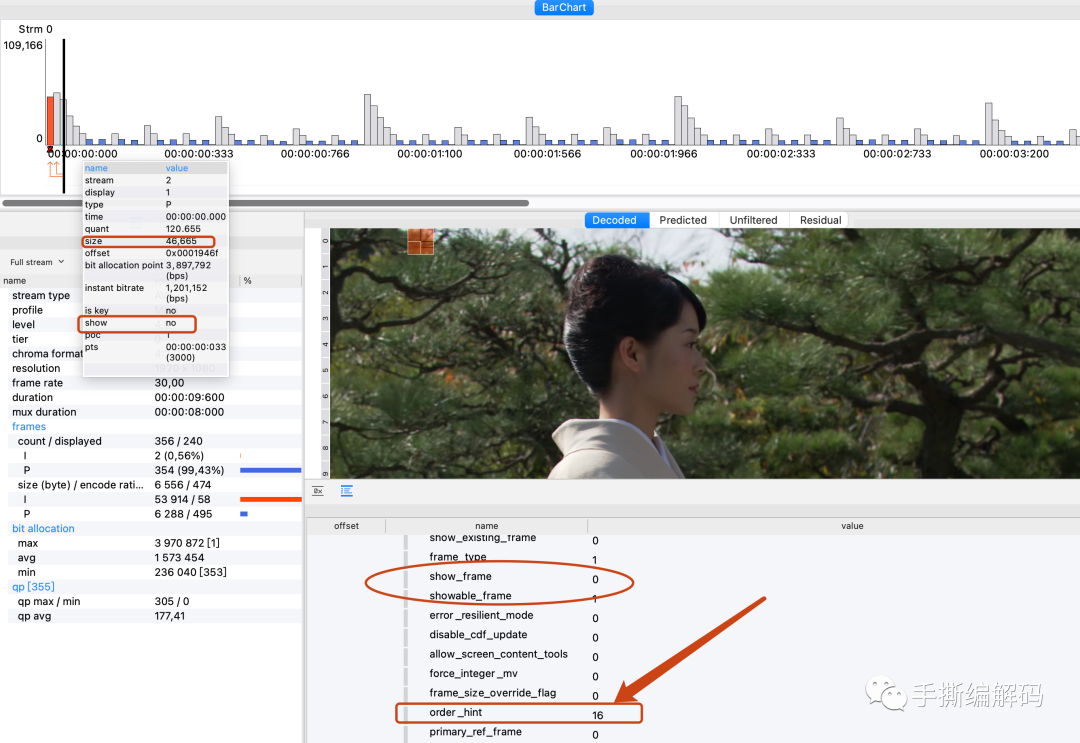Image resolution: width=1080 pixels, height=743 pixels.
Task: Click the orange reference arrows below the timeline
Action: tap(54, 169)
